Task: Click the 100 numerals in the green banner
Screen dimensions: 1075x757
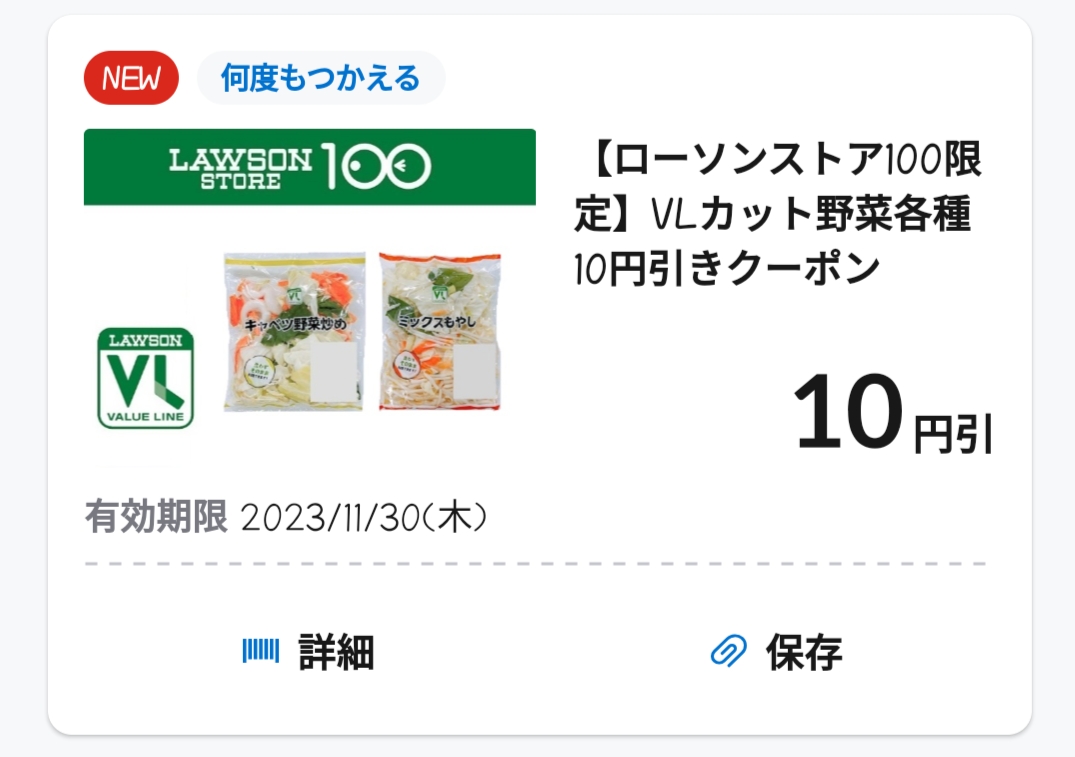Action: click(376, 167)
